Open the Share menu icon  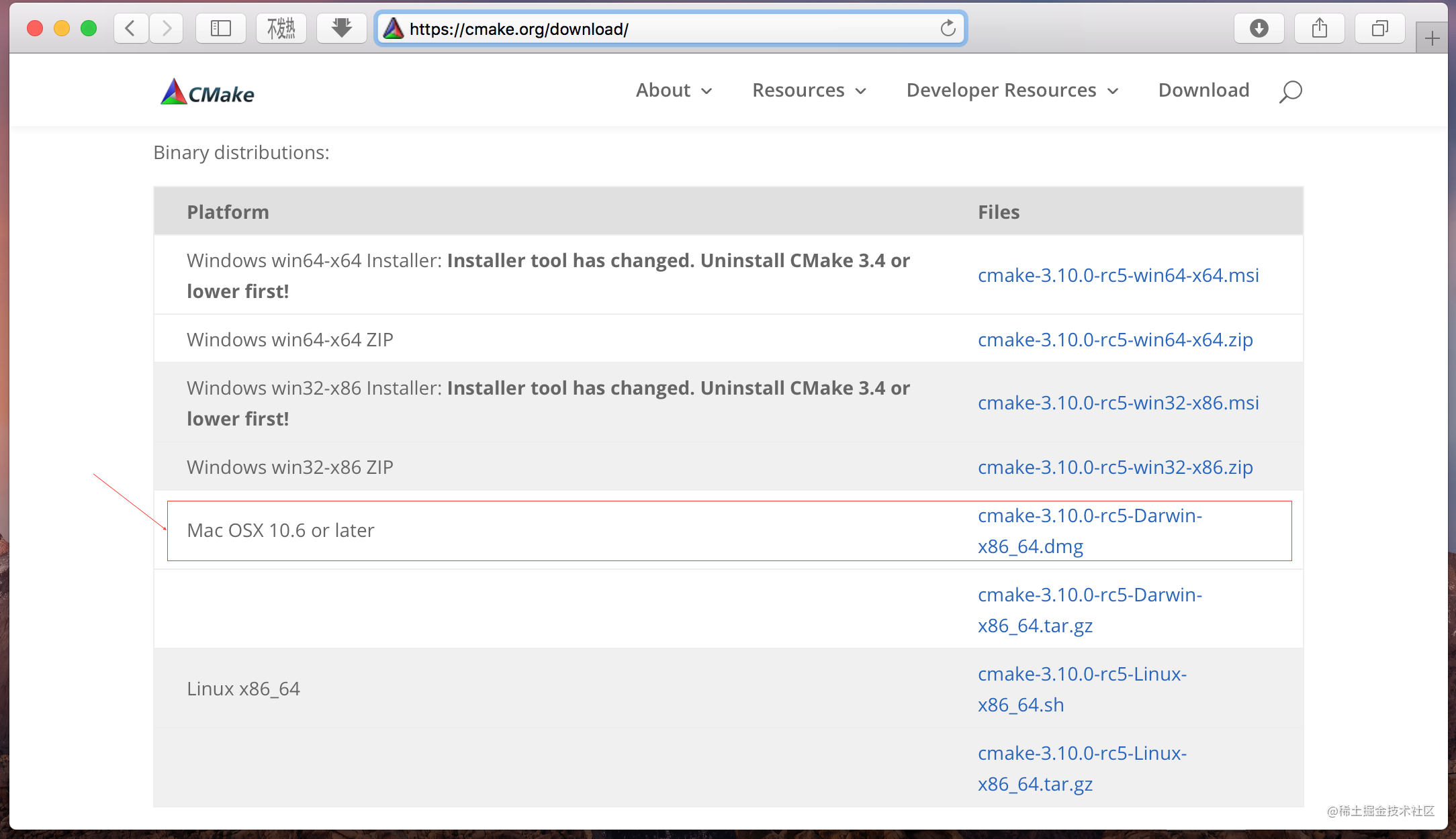point(1319,28)
